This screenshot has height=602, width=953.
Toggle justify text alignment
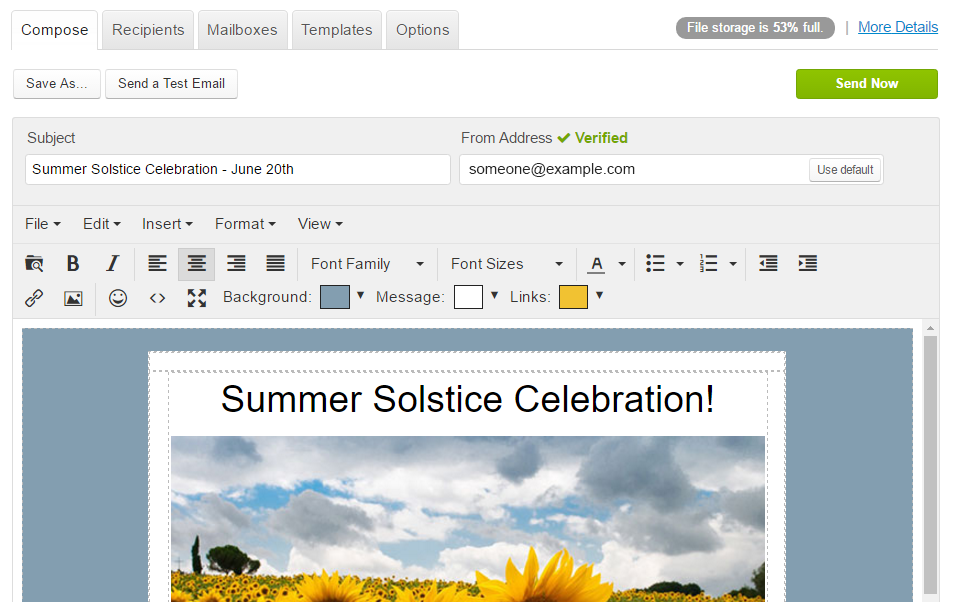tap(275, 264)
